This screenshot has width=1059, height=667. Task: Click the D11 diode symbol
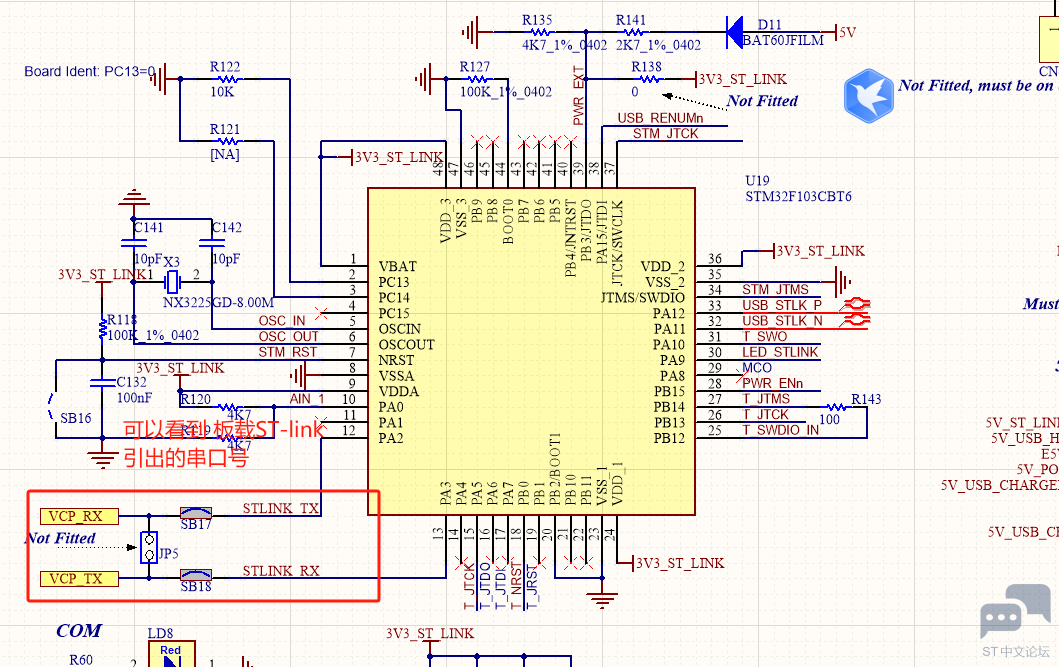tap(734, 32)
